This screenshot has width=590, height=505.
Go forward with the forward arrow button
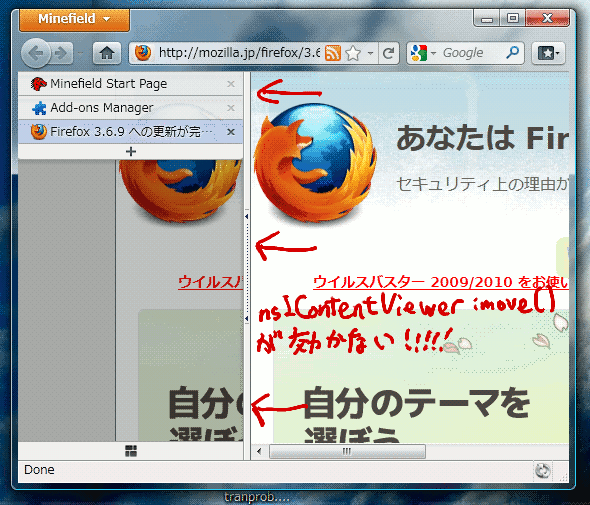coord(61,53)
